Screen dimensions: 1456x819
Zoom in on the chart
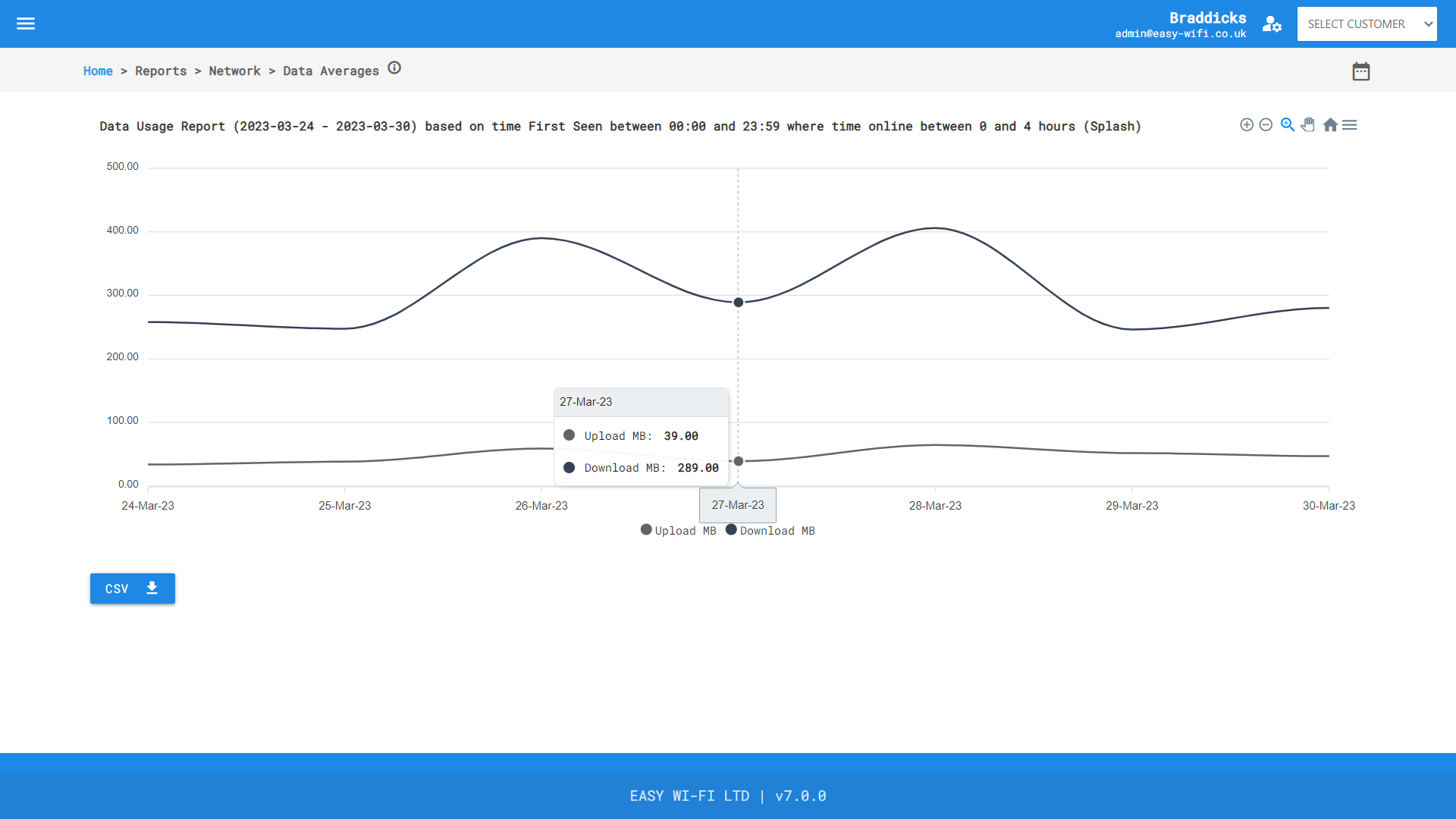click(x=1247, y=125)
